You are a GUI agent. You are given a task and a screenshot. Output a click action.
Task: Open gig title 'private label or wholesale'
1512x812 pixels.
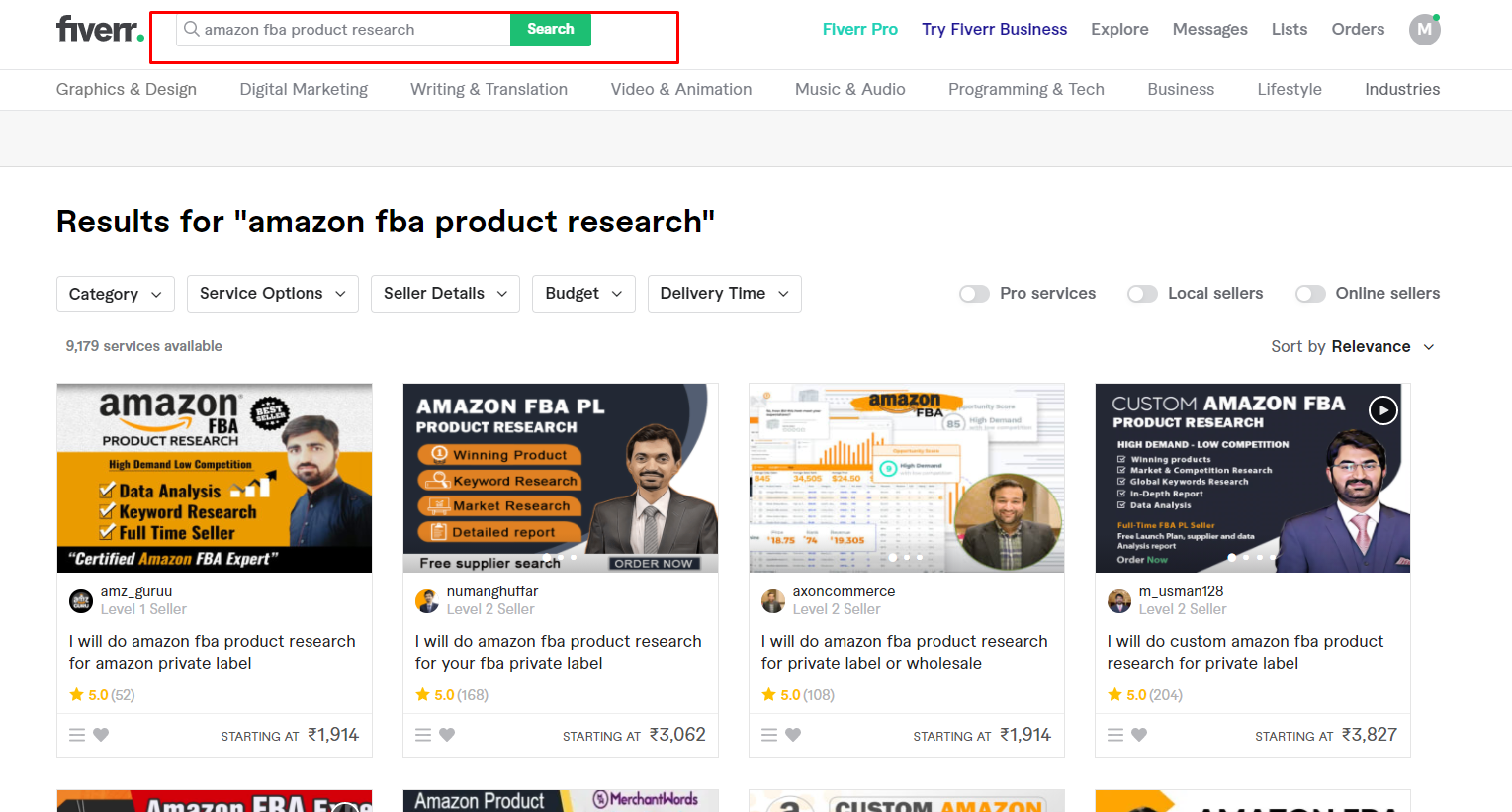tap(904, 652)
